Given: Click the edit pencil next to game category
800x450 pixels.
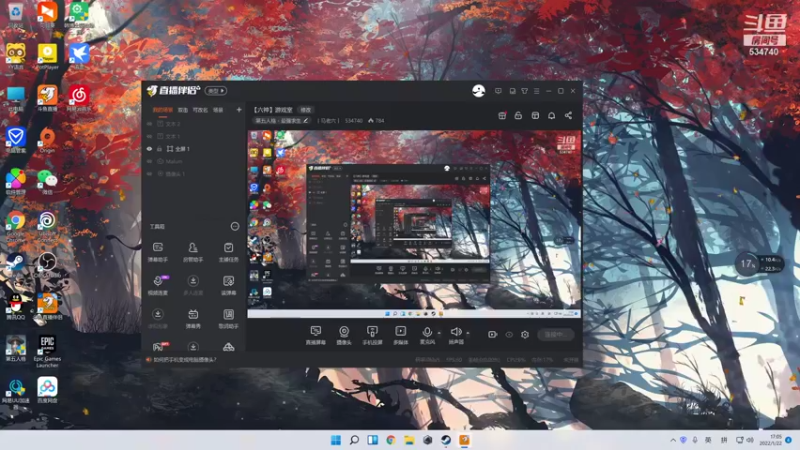Looking at the screenshot, I should [306, 121].
